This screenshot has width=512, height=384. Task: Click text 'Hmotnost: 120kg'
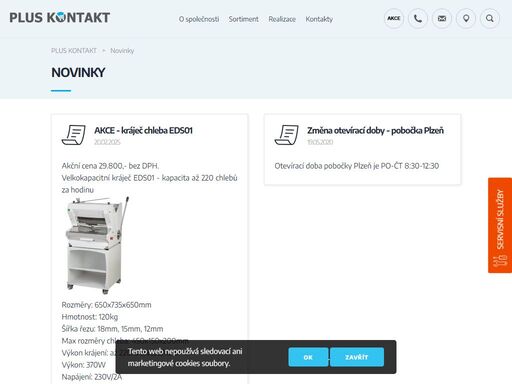pos(90,317)
